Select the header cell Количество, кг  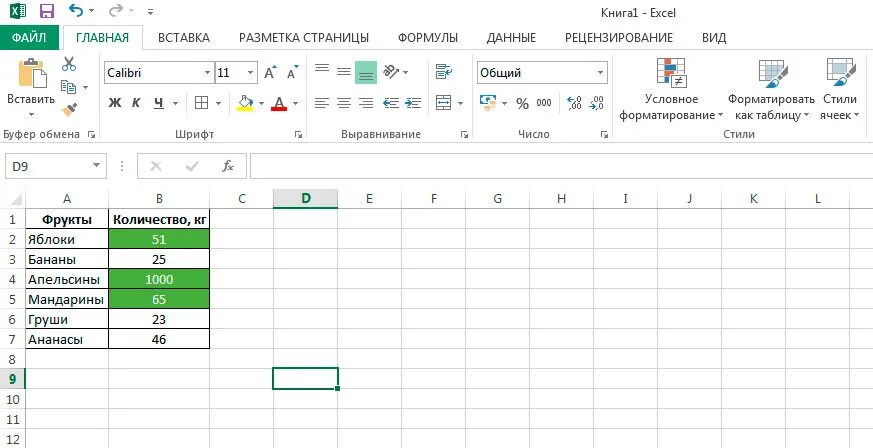click(x=159, y=219)
